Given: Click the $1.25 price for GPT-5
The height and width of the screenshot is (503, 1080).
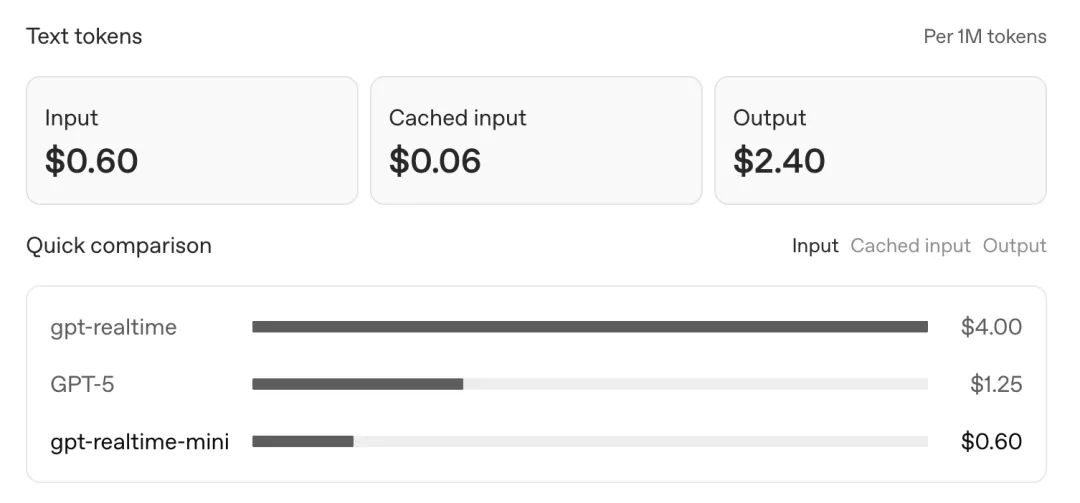Looking at the screenshot, I should [x=995, y=384].
